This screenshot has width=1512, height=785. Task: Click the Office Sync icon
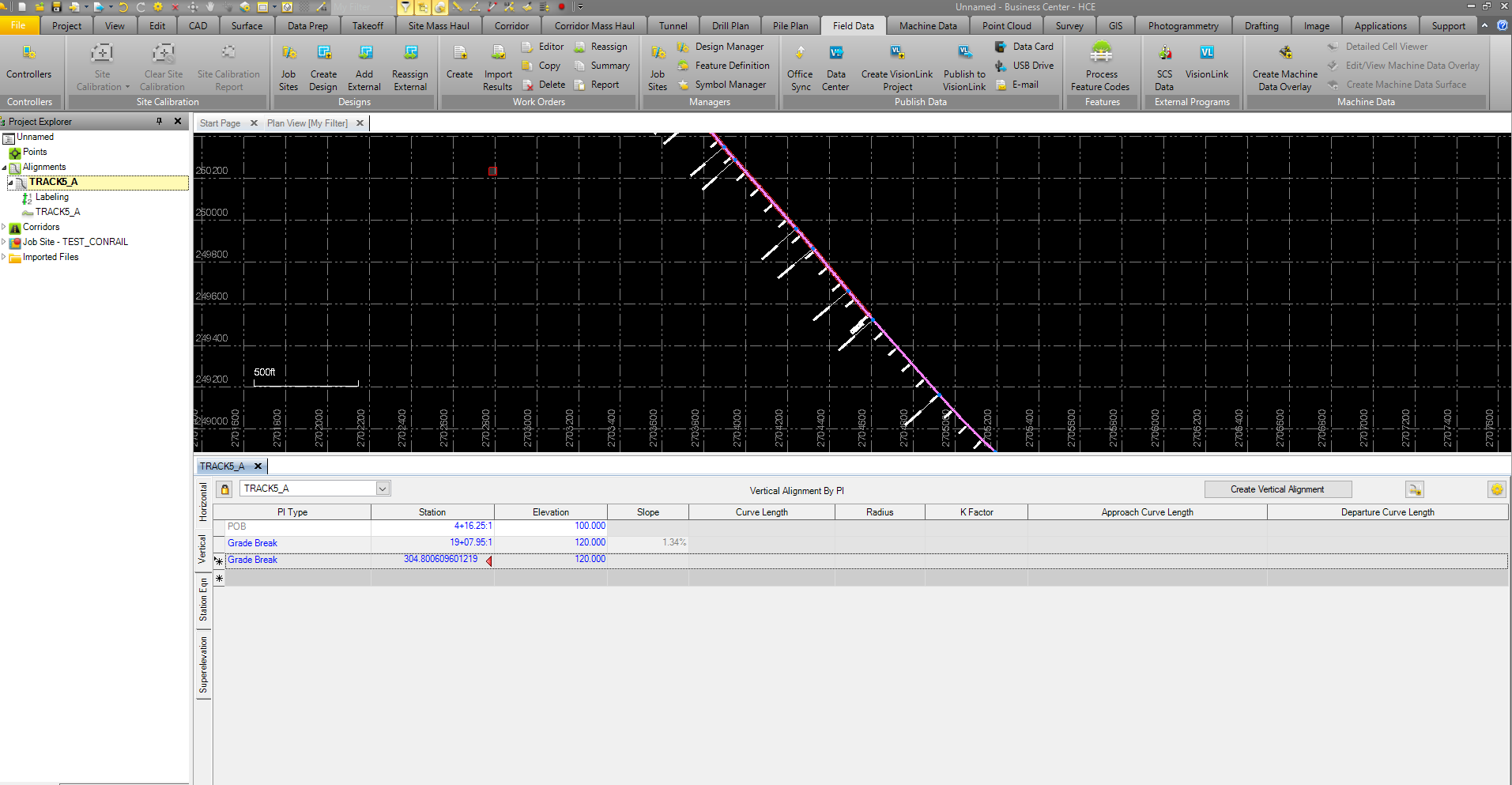point(799,66)
